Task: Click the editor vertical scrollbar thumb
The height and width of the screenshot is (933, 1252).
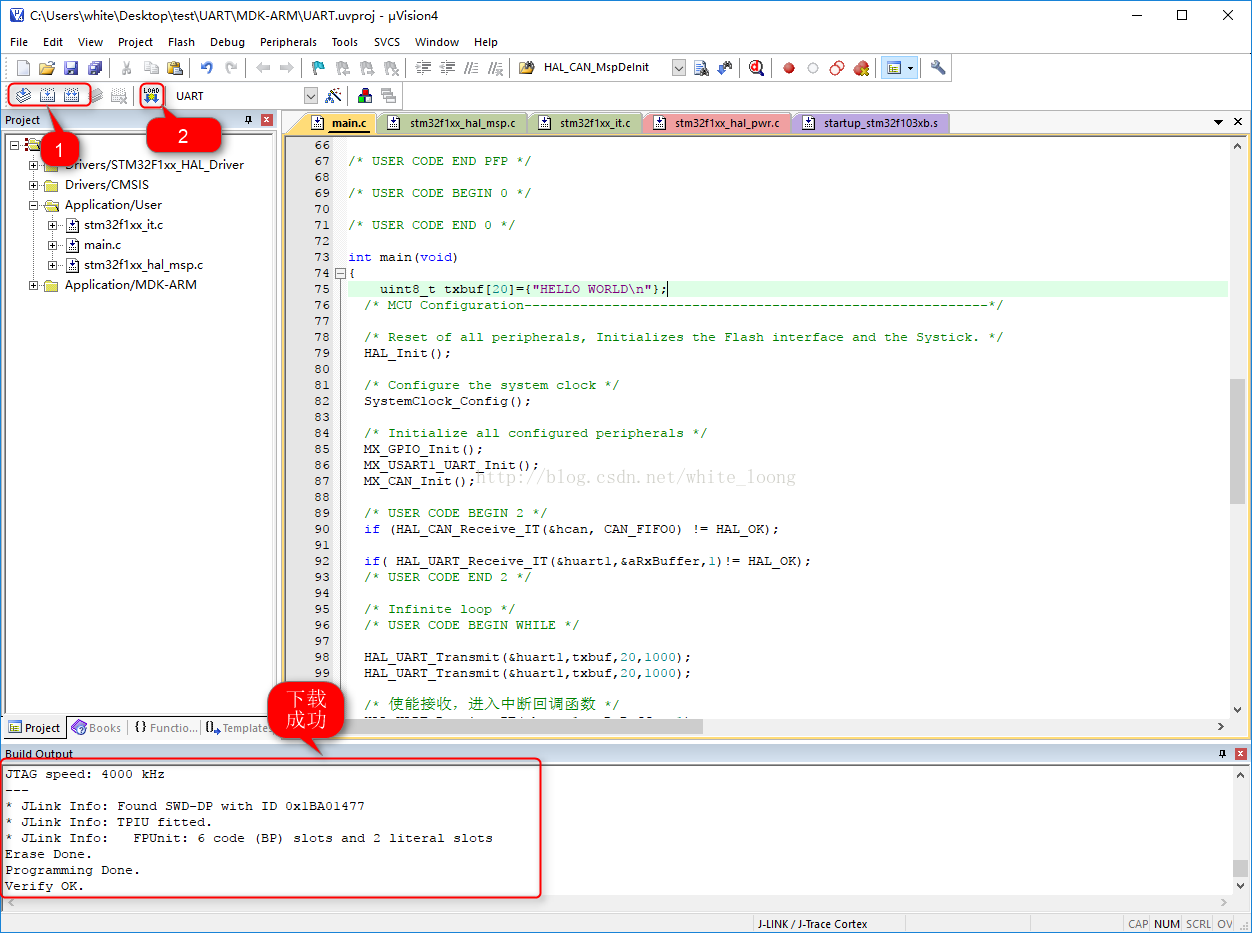Action: point(1238,440)
